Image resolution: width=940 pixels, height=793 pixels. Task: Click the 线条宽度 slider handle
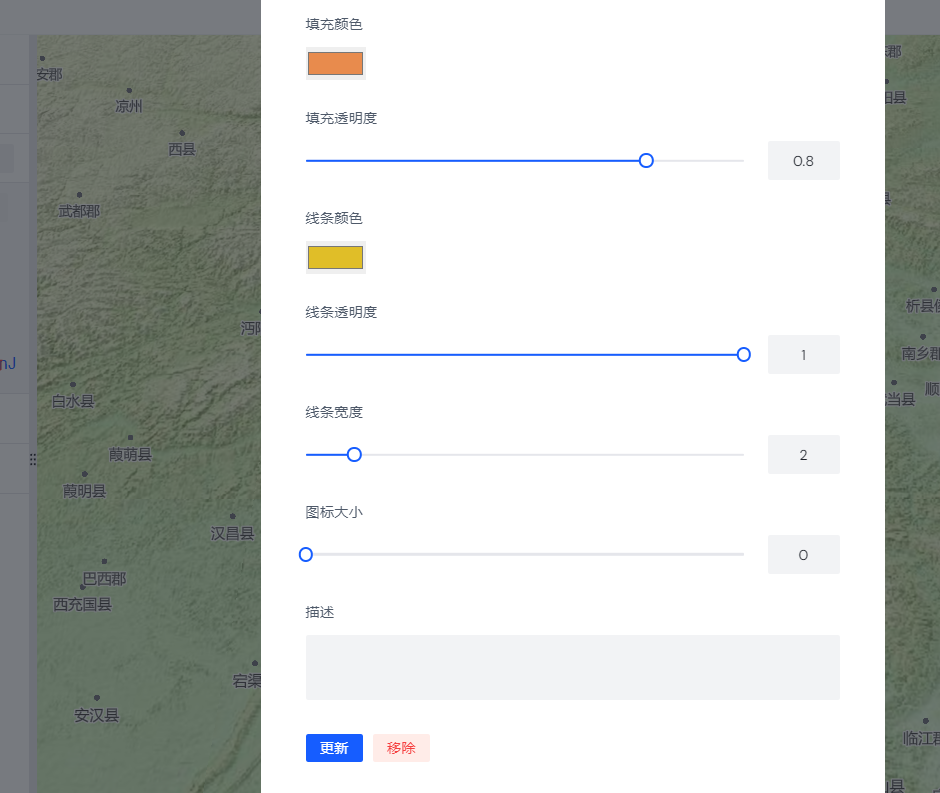[x=354, y=454]
